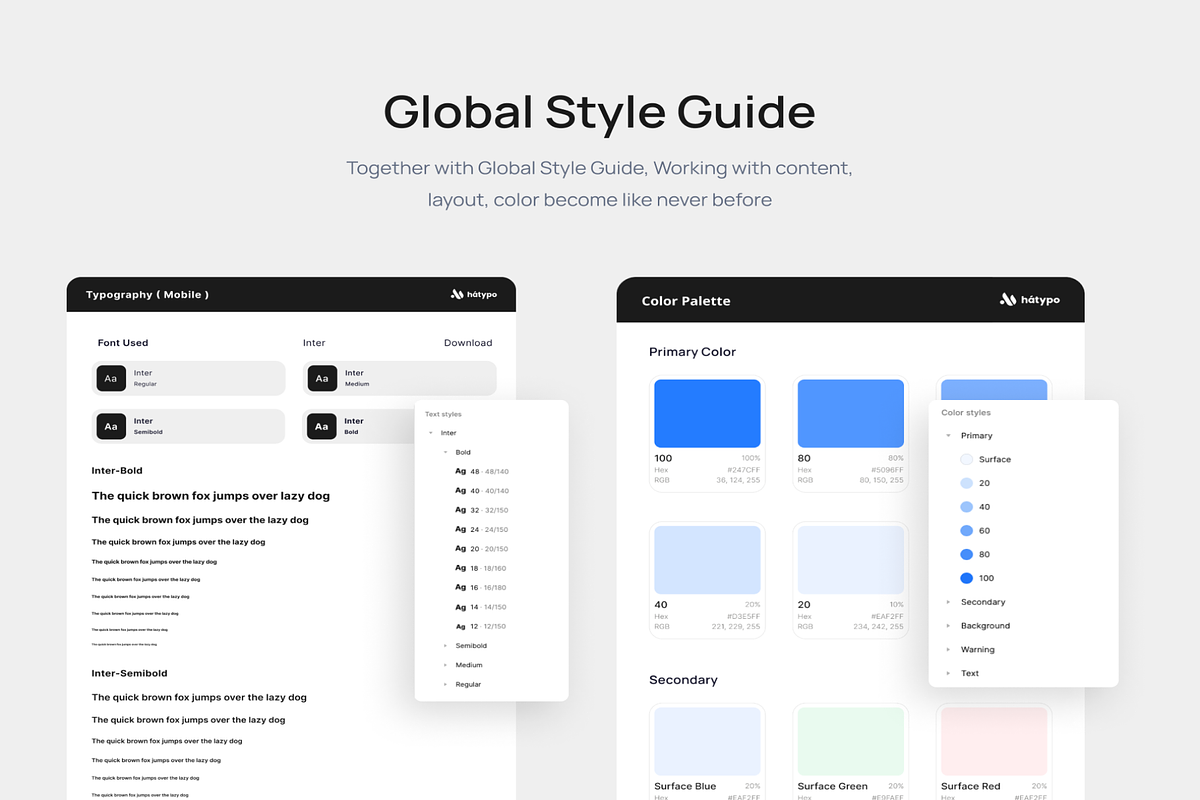Select the 100 primary blue swatch
Viewport: 1200px width, 800px height.
(707, 413)
